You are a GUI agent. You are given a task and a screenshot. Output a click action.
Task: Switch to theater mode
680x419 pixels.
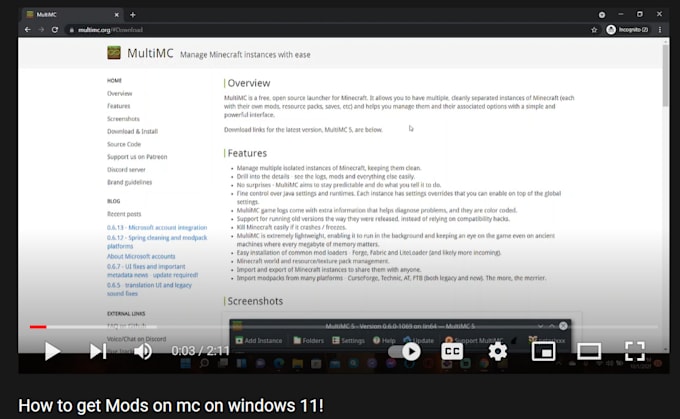coord(589,351)
